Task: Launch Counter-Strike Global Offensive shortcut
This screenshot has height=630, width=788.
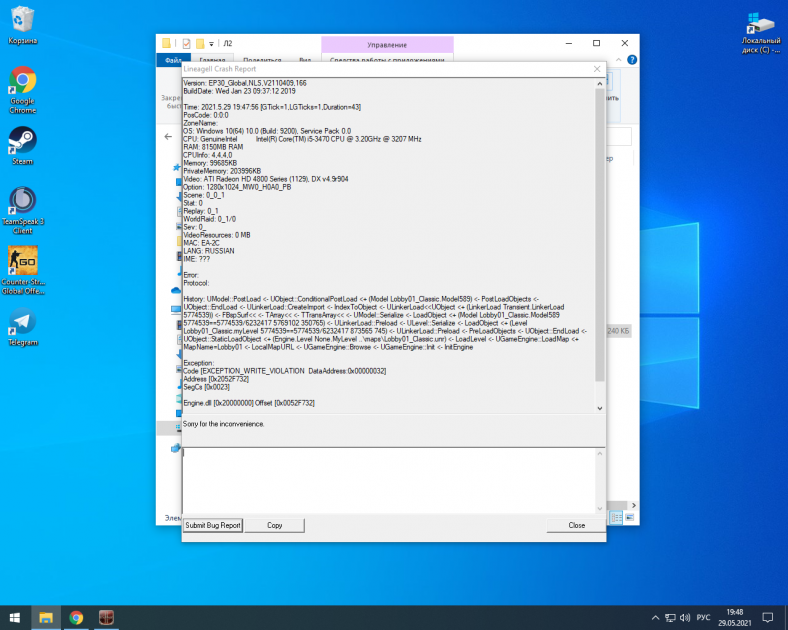Action: click(x=22, y=262)
